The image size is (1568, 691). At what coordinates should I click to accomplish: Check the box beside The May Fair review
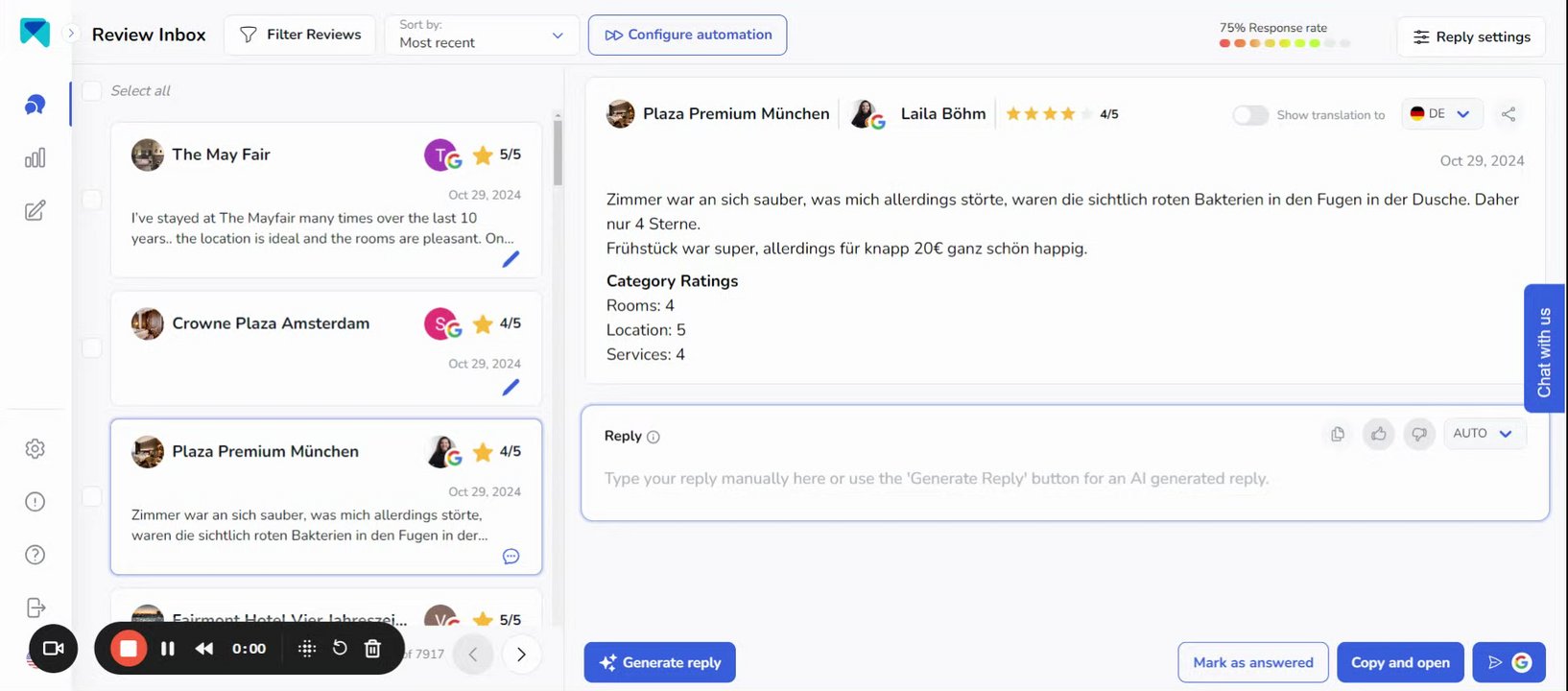click(91, 200)
